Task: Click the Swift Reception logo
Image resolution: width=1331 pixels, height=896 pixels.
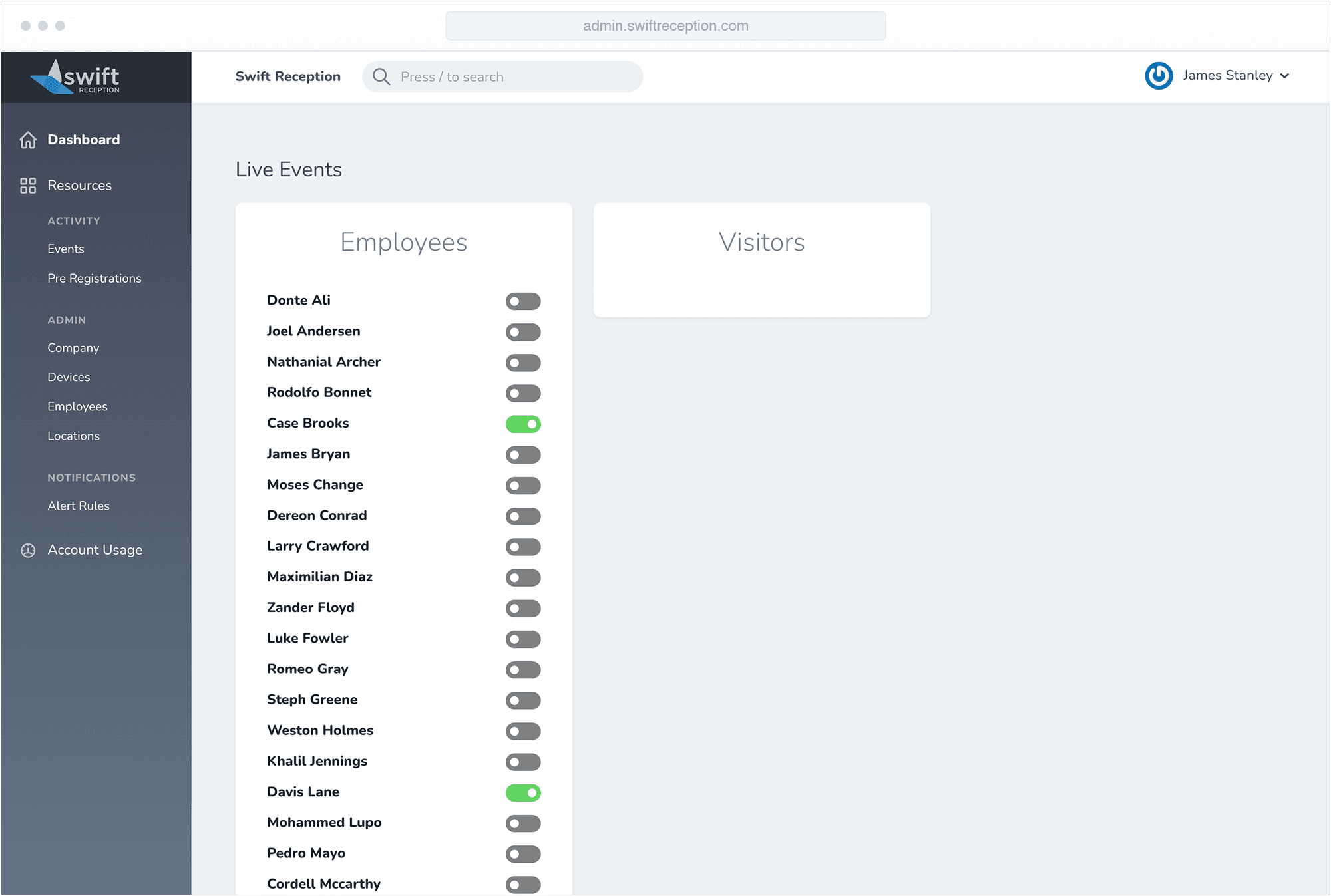Action: 76,78
